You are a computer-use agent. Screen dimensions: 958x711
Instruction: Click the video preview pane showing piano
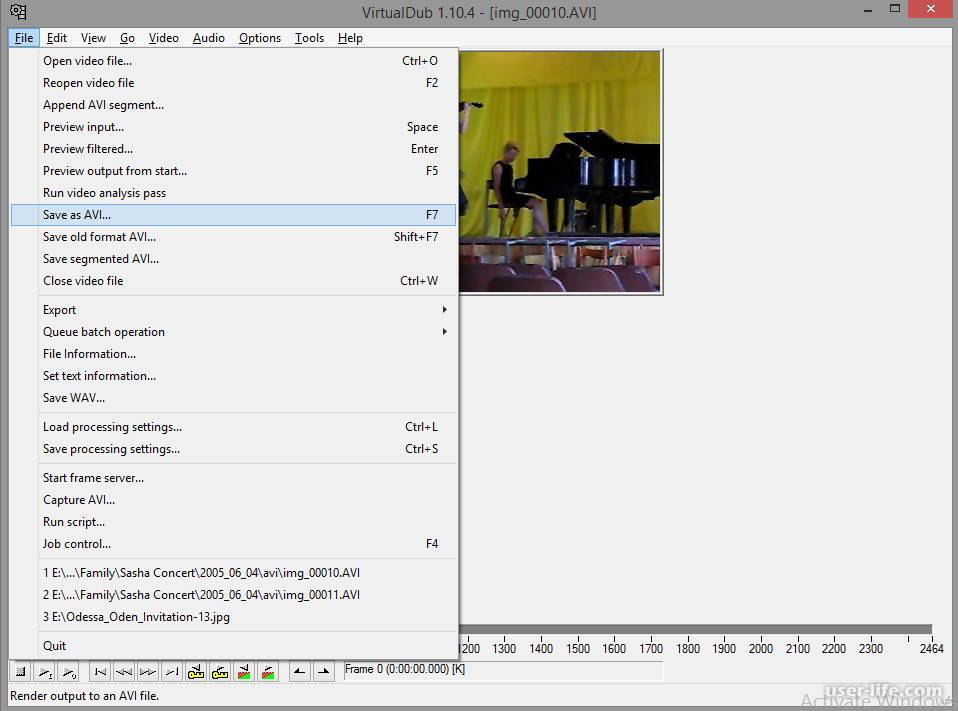(x=560, y=172)
